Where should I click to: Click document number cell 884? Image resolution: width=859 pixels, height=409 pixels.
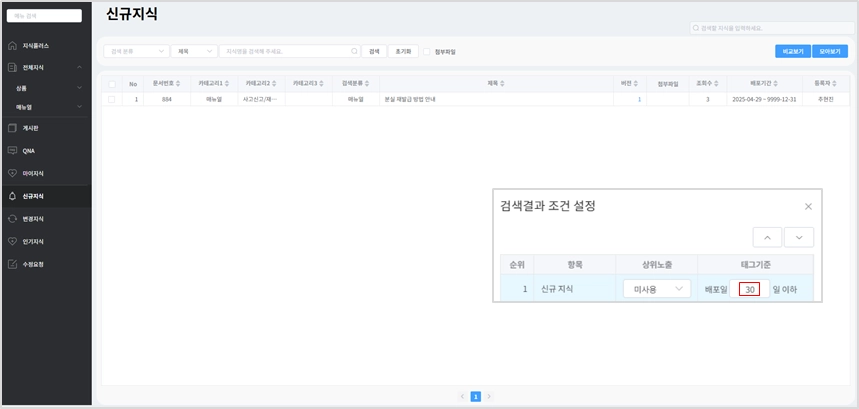(167, 100)
